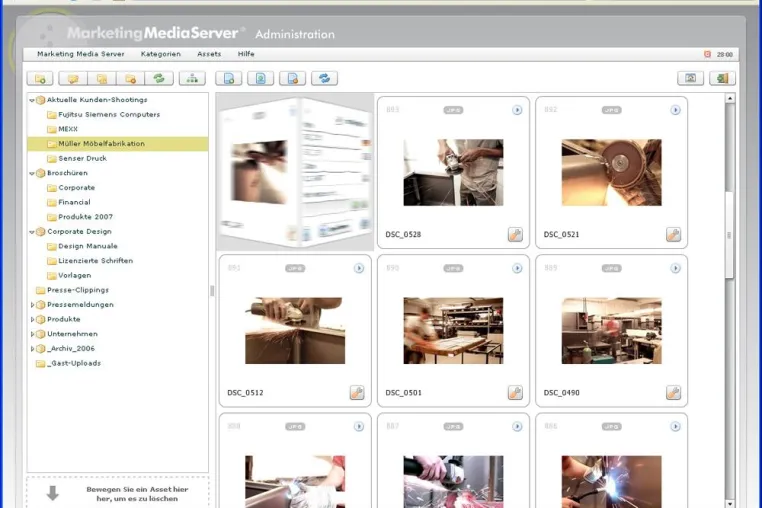Open the image preview view icon in toolbar
The width and height of the screenshot is (762, 508).
pos(690,78)
